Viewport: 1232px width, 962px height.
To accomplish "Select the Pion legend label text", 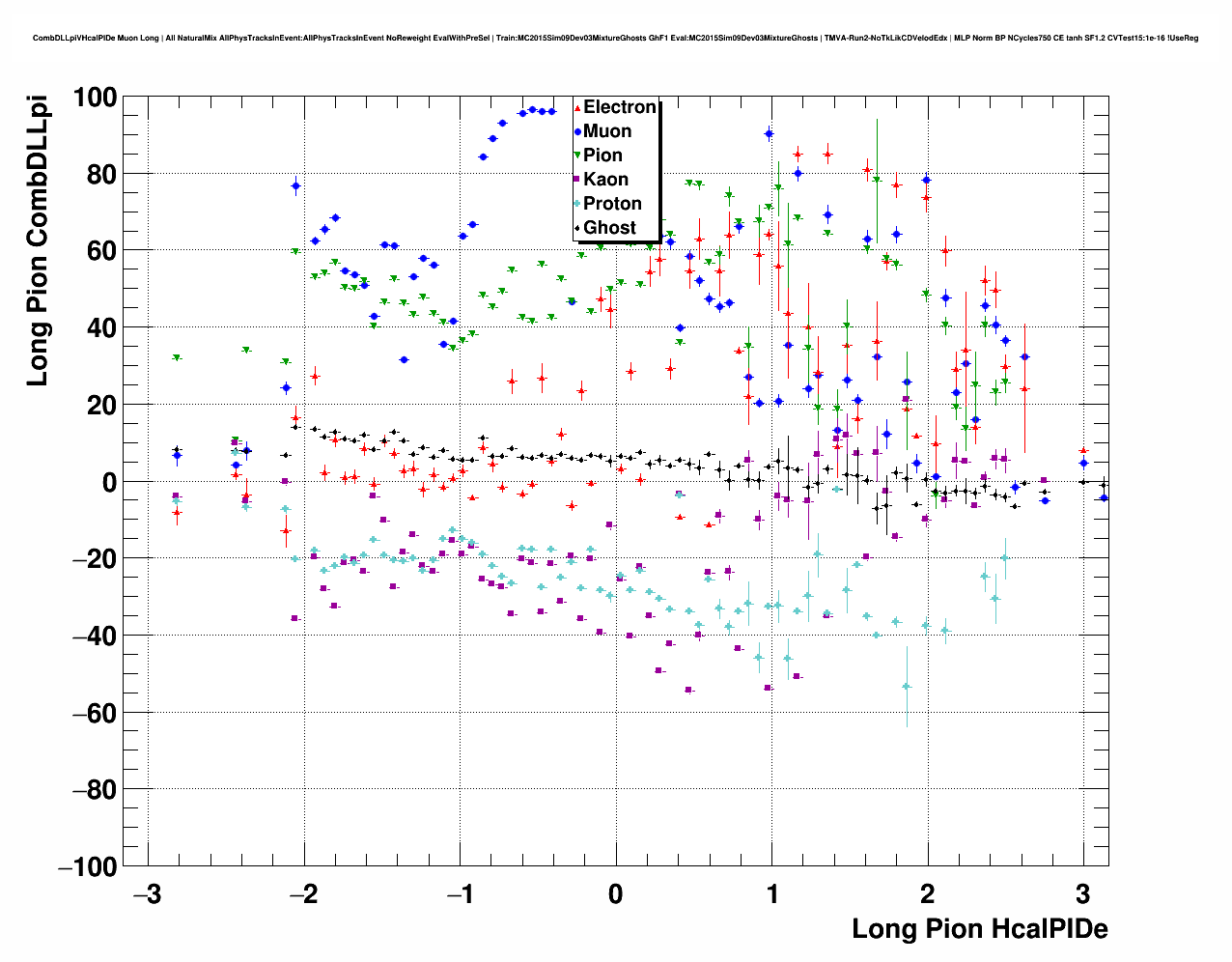I will click(x=602, y=156).
